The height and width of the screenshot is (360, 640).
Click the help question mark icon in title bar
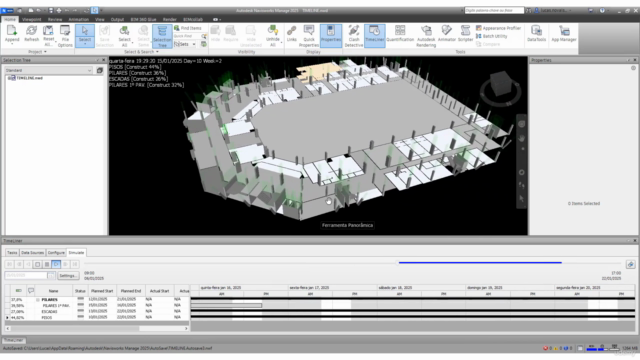602,10
